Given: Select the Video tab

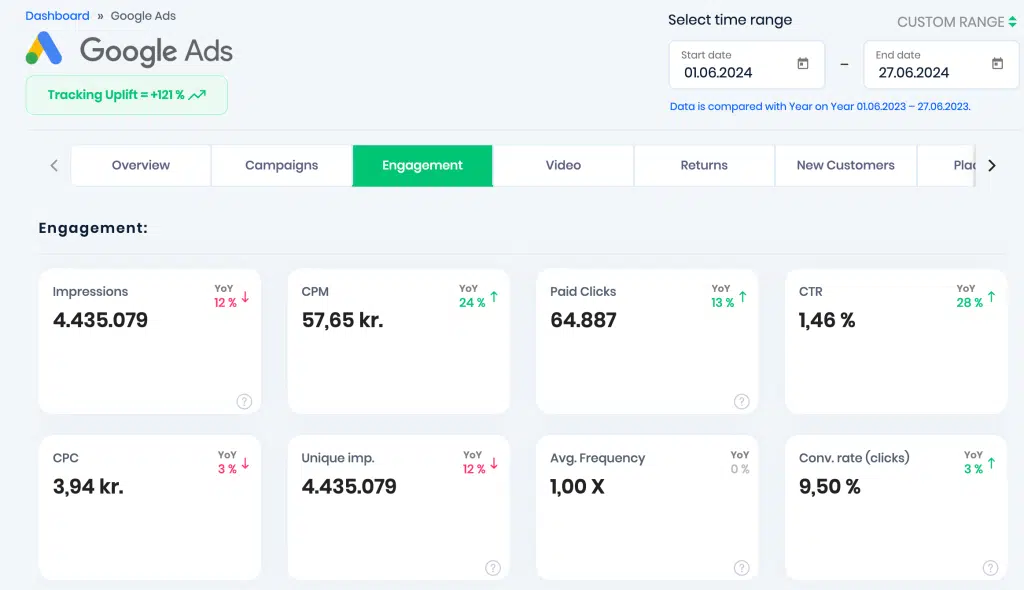Looking at the screenshot, I should (563, 165).
